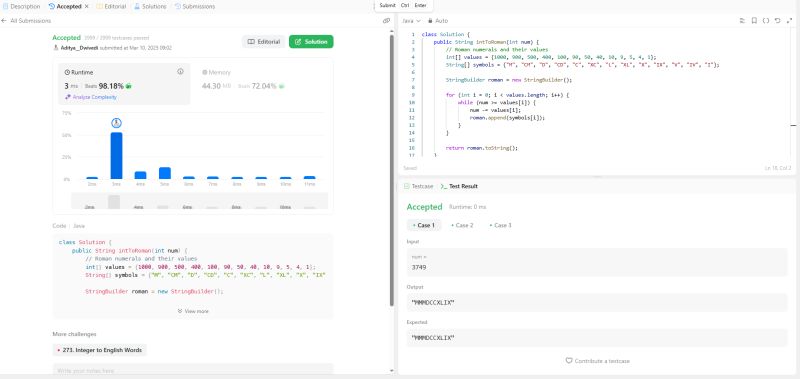Click the left panel vertical scrollbar
Viewport: 800px width, 379px height.
[391, 170]
